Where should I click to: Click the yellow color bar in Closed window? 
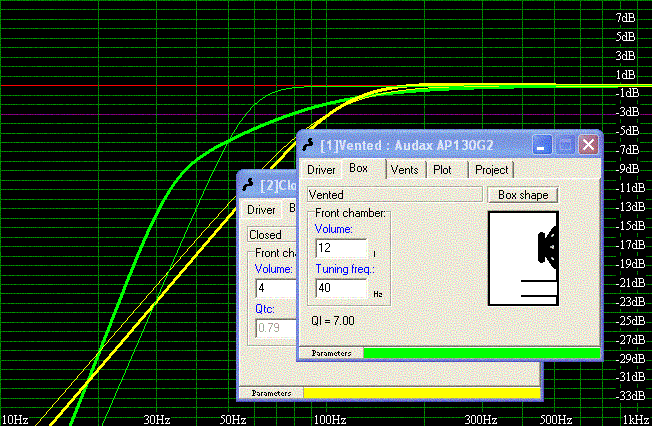[x=422, y=393]
